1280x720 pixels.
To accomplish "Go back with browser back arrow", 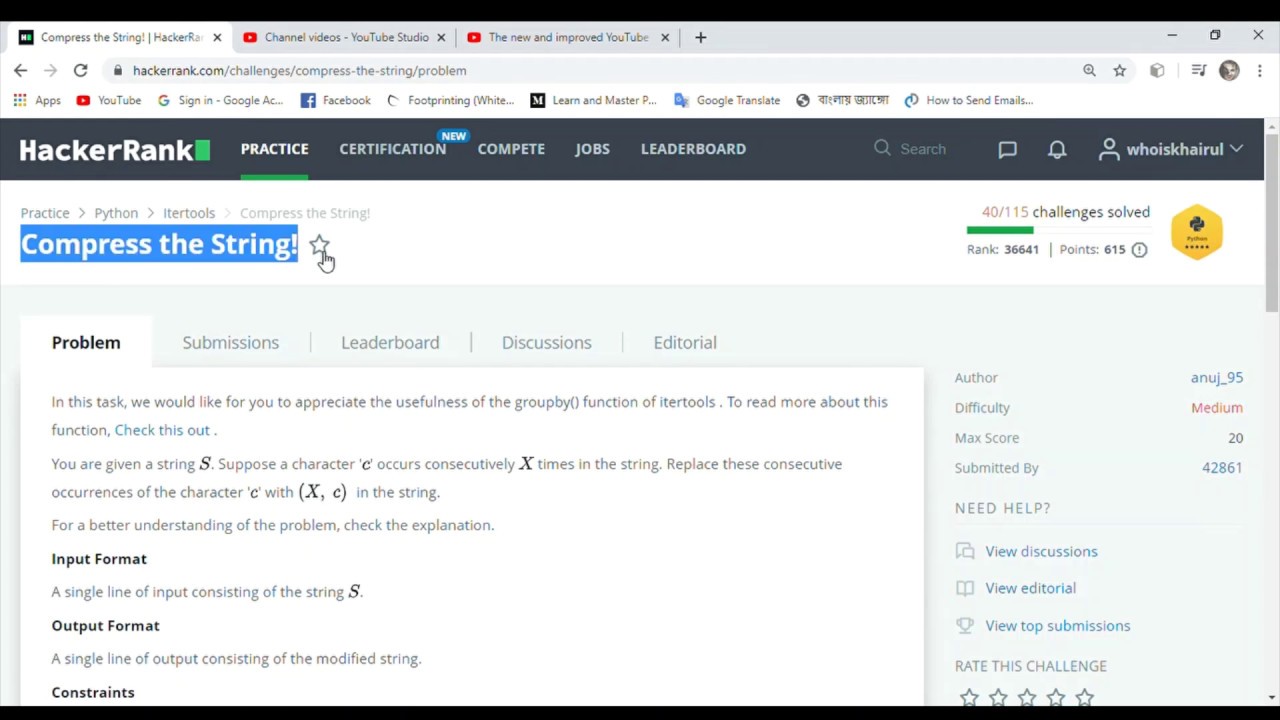I will click(x=21, y=70).
